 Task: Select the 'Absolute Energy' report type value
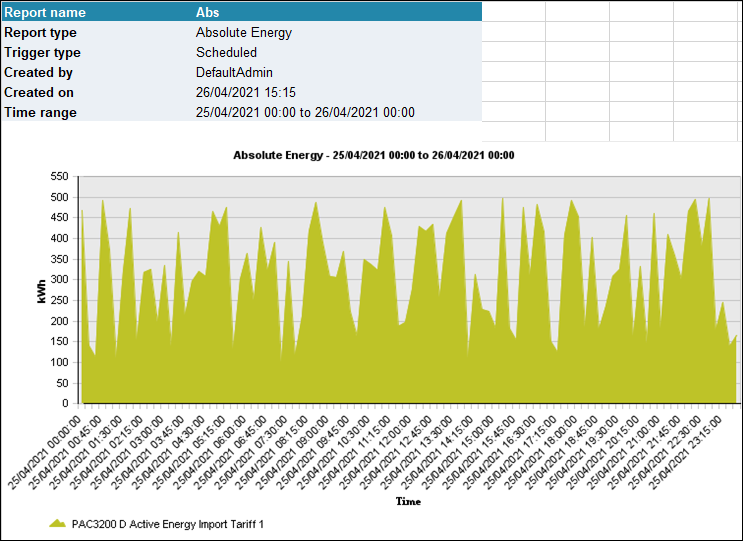pyautogui.click(x=244, y=33)
